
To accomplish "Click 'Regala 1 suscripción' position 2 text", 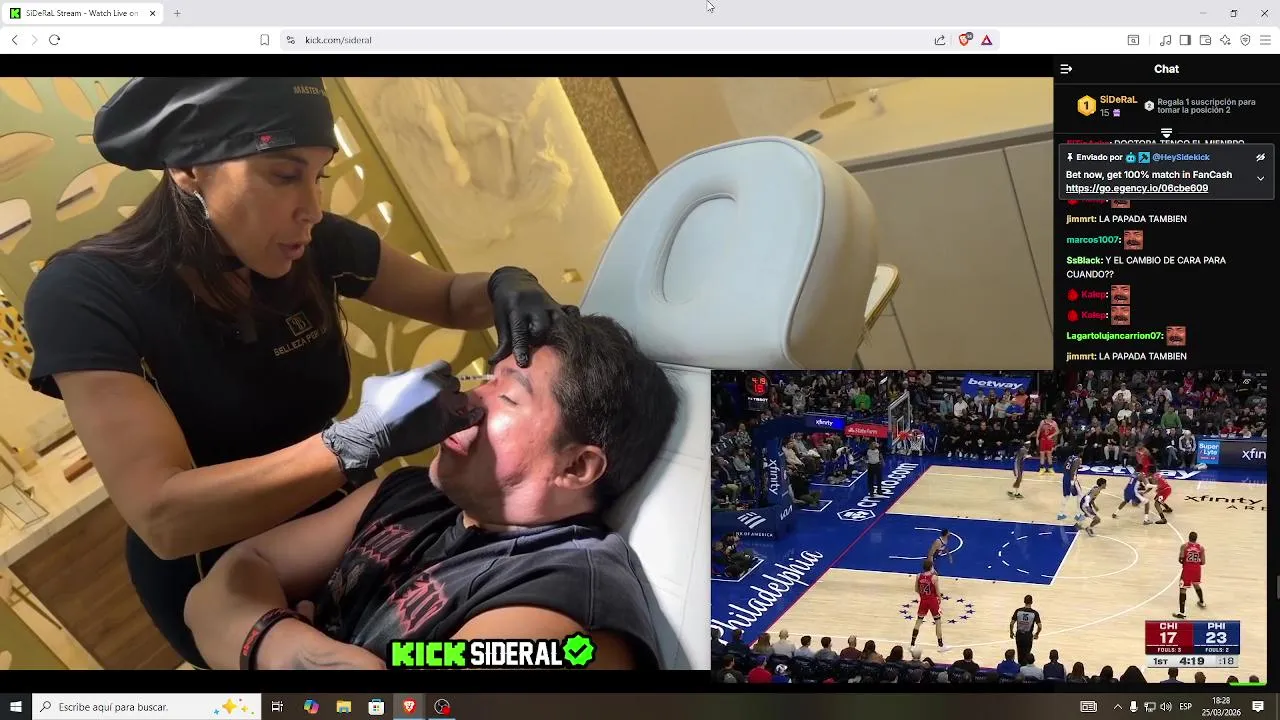I will point(1206,106).
